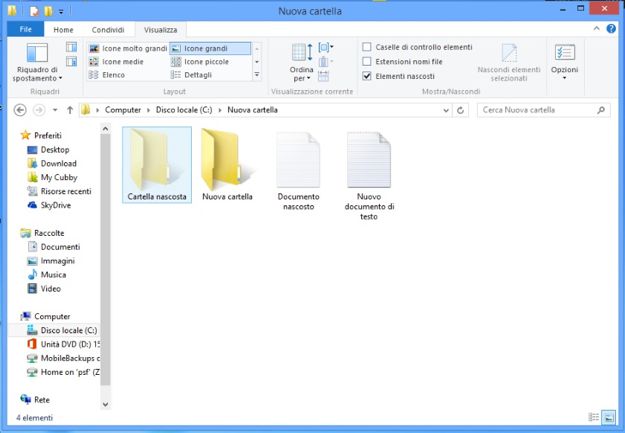This screenshot has height=433, width=625.
Task: Open the File tab
Action: (26, 30)
